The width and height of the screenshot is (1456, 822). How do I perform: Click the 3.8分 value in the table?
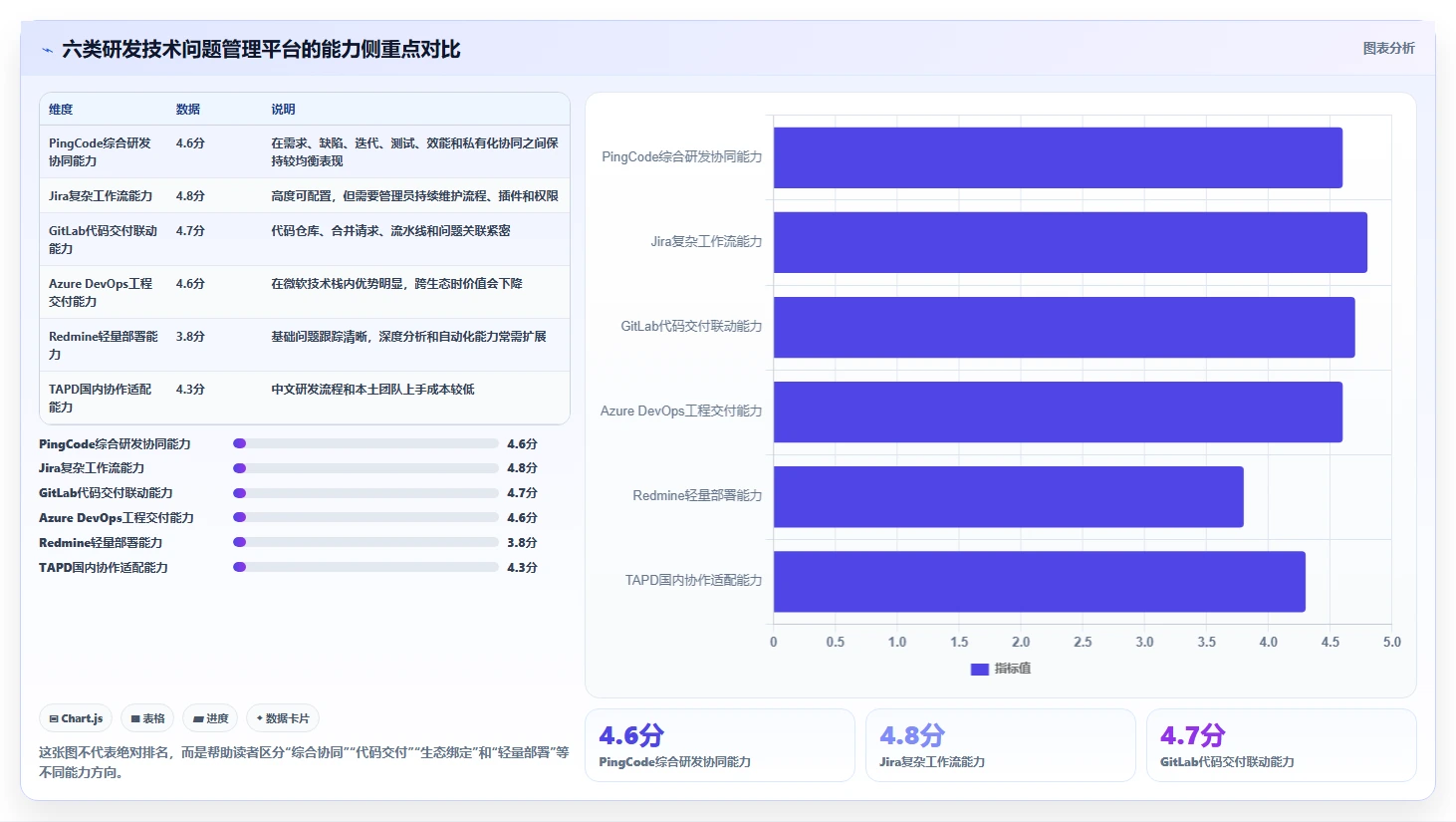pyautogui.click(x=190, y=337)
